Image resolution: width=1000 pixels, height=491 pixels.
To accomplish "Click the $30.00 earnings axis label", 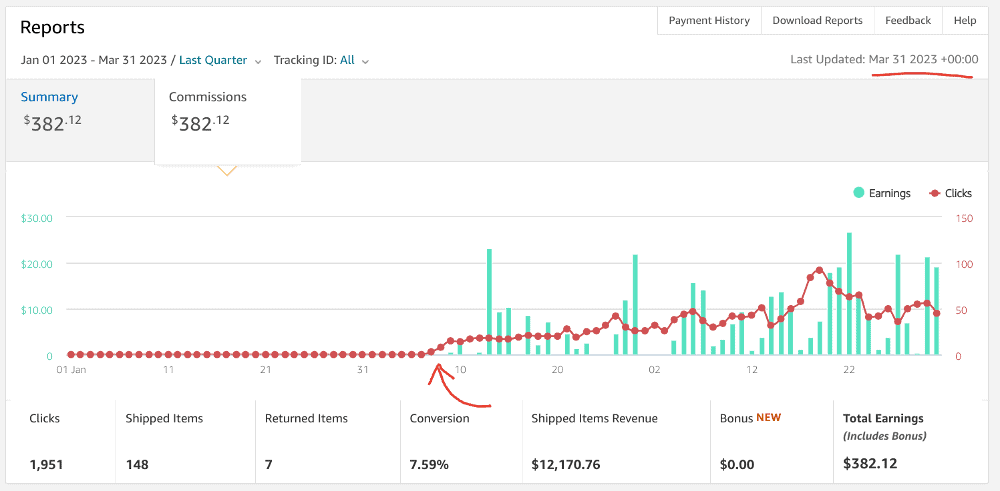I will click(x=36, y=217).
